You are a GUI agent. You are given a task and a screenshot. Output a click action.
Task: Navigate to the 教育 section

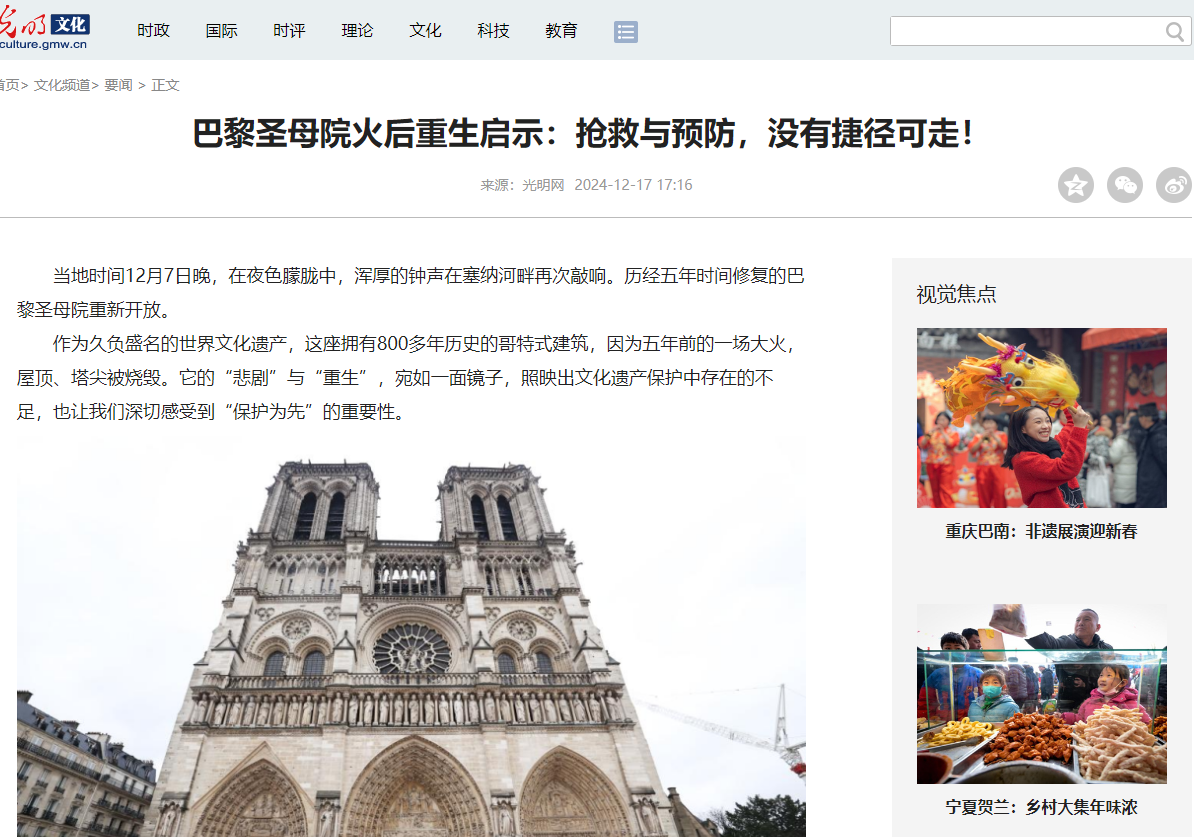(x=562, y=31)
